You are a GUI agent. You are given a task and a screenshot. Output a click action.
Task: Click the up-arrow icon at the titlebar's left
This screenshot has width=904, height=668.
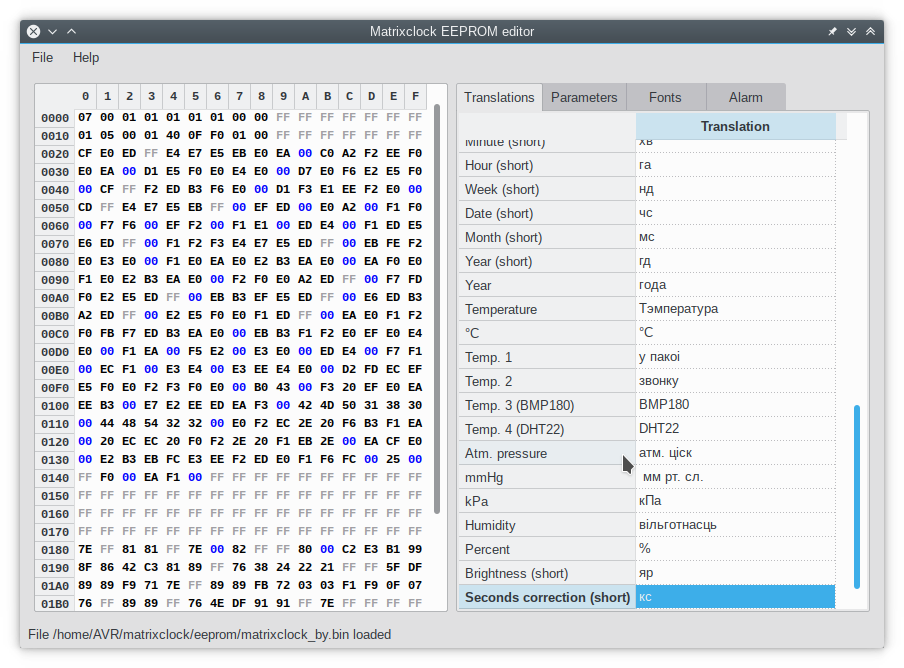pyautogui.click(x=71, y=31)
